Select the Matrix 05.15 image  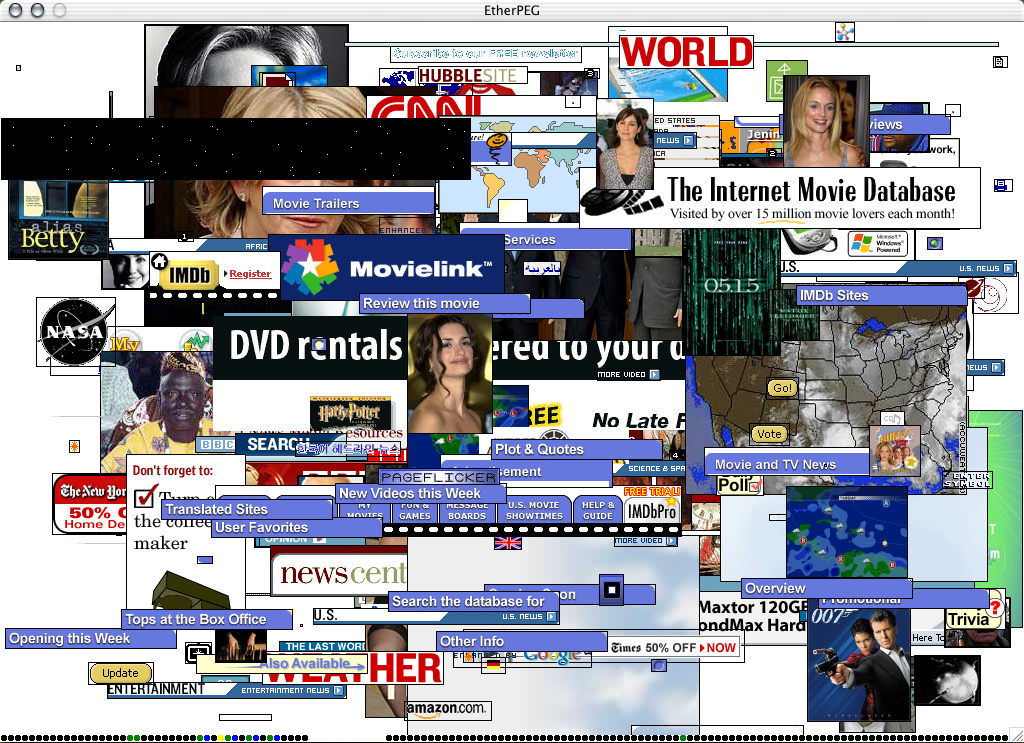coord(732,292)
